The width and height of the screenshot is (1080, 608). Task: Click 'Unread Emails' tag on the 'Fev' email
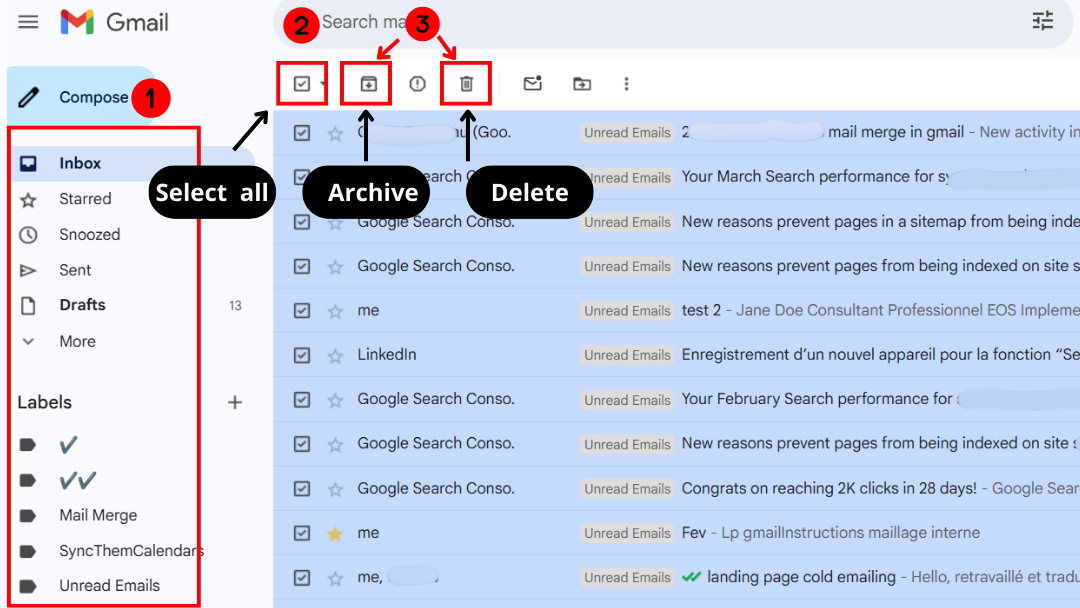[627, 533]
